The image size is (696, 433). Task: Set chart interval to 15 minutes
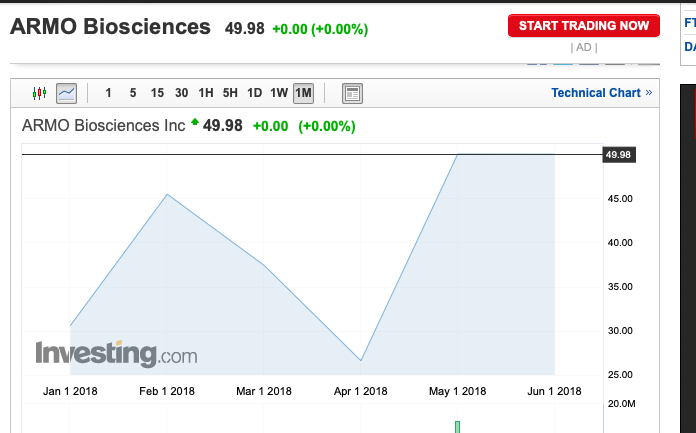[x=157, y=93]
